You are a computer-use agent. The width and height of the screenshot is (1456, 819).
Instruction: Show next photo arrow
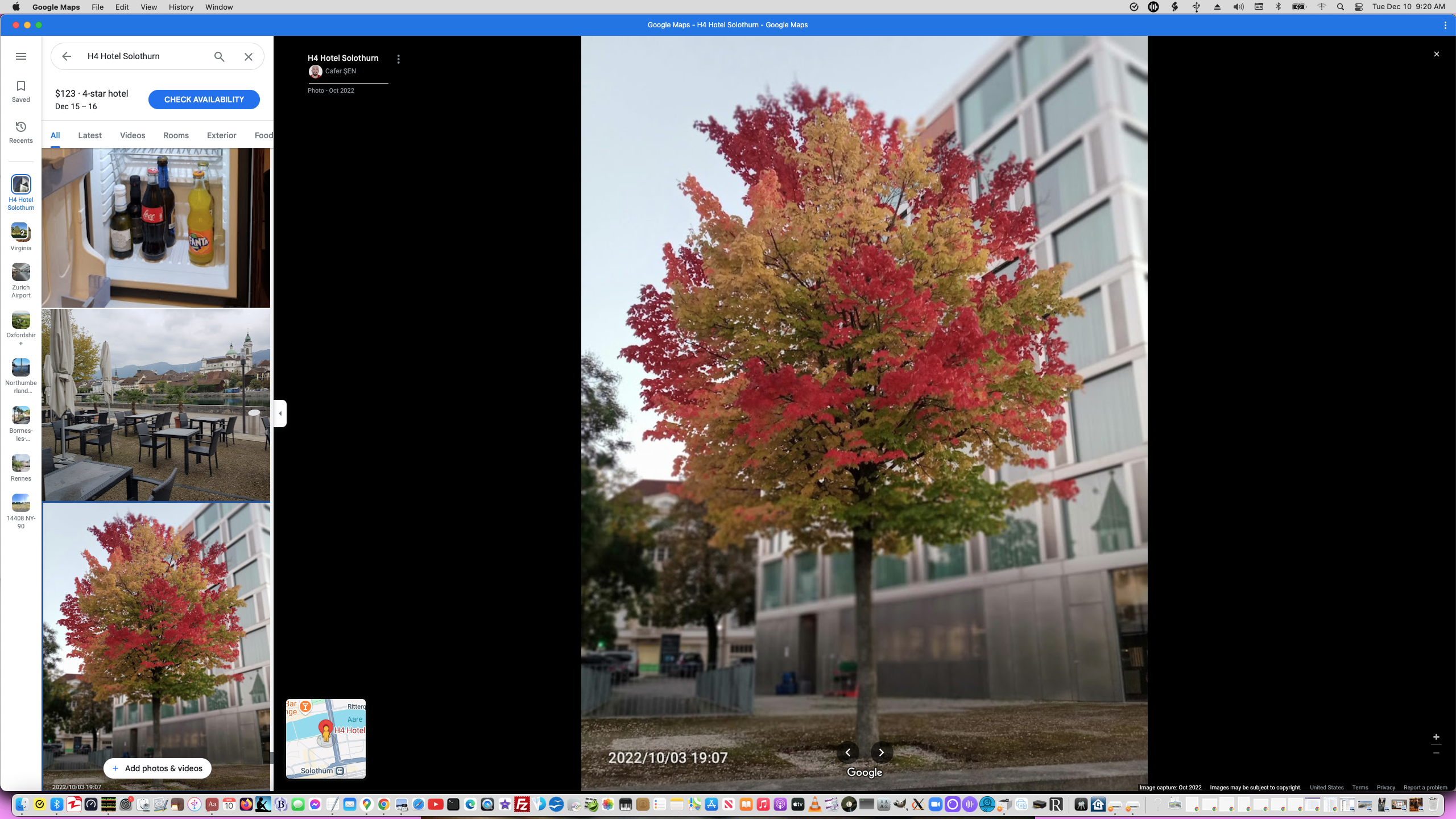point(882,752)
